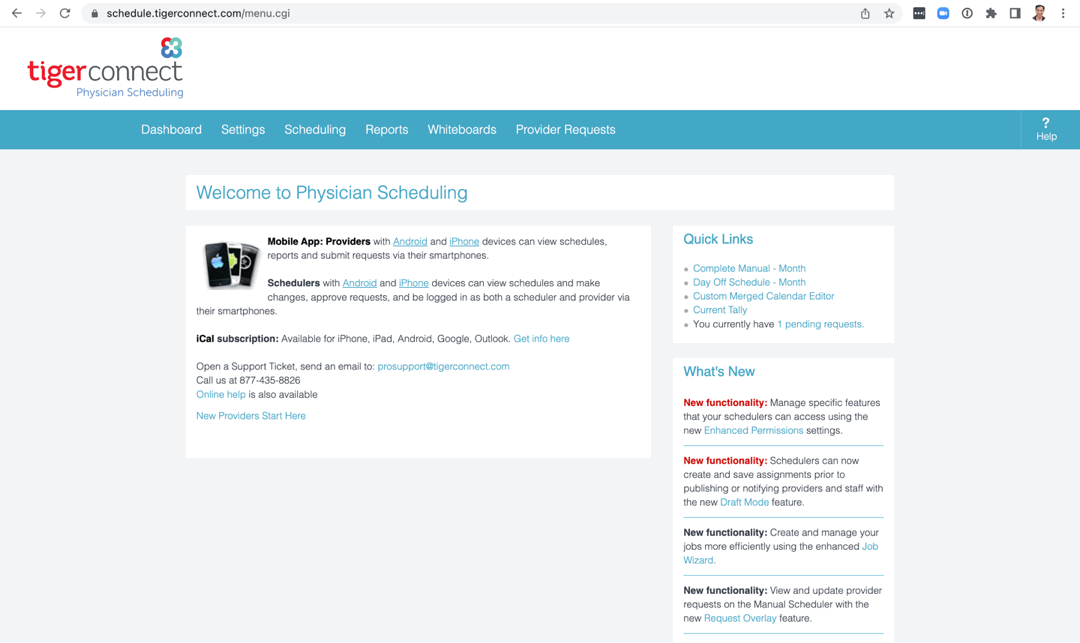Open the Job Wizard link

click(870, 547)
